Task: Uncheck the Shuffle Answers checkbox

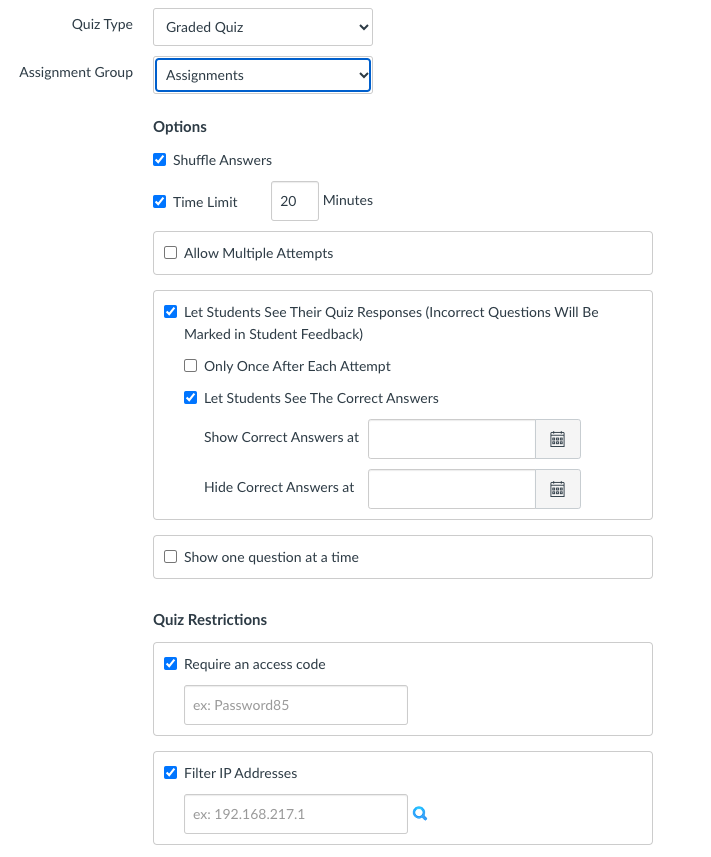Action: click(x=159, y=160)
